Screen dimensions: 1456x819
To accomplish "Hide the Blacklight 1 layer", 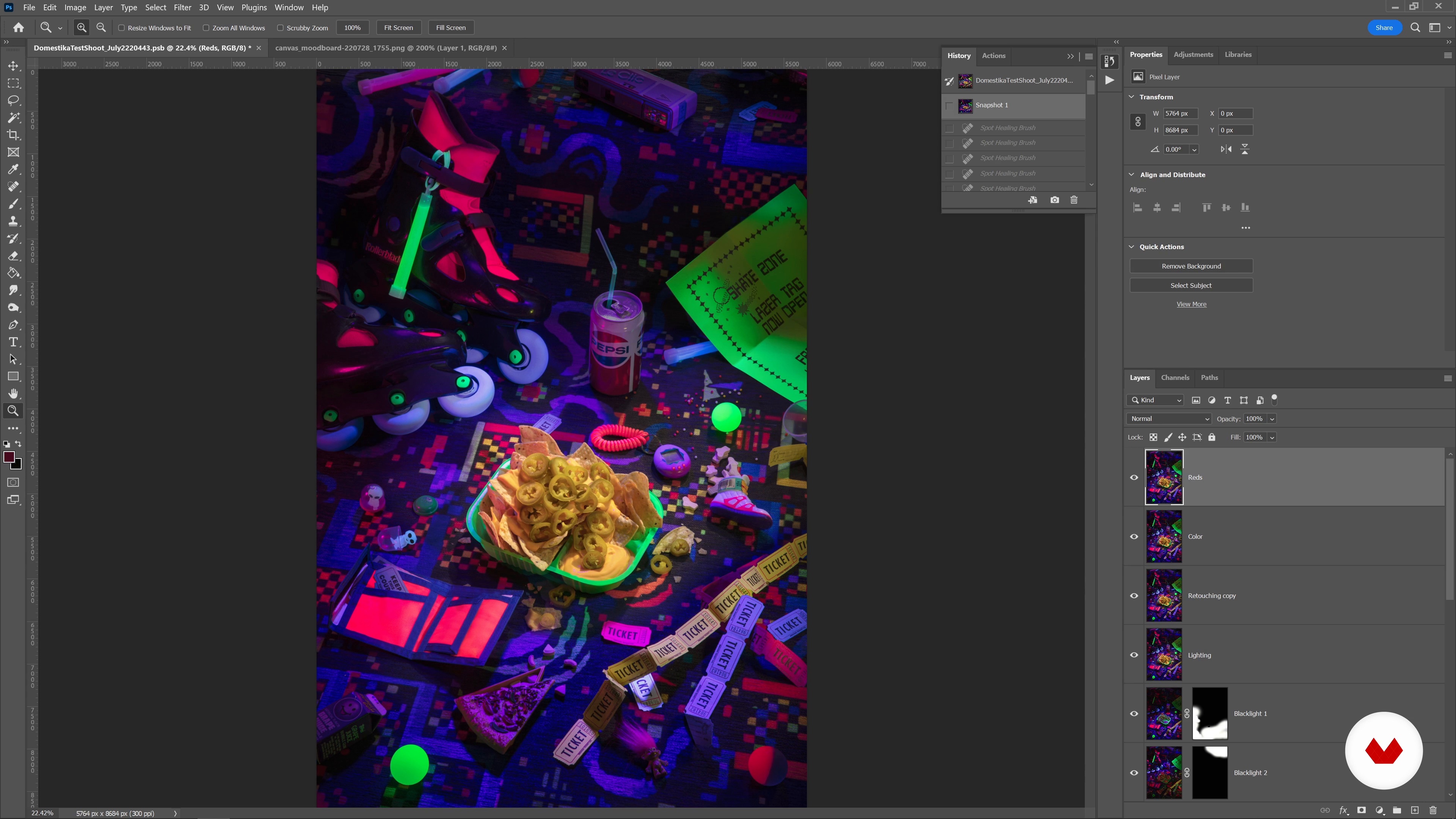I will click(1134, 714).
